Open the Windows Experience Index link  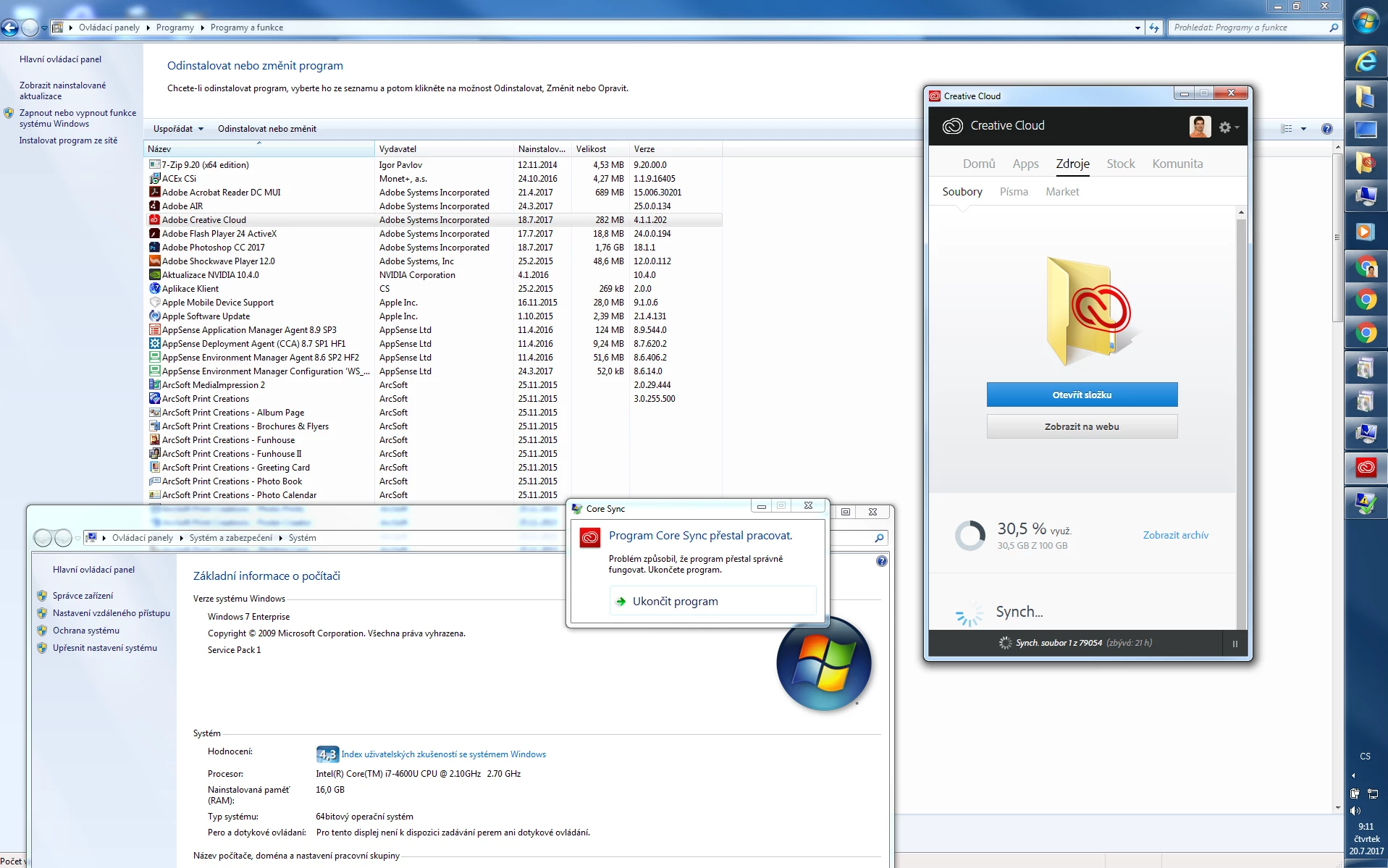443,754
